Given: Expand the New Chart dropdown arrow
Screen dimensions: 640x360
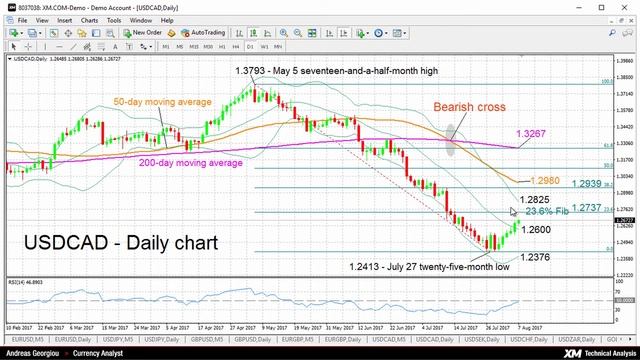Looking at the screenshot, I should pyautogui.click(x=22, y=33).
